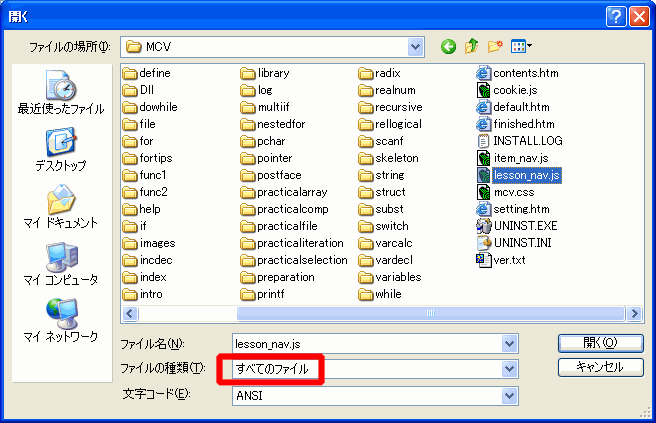Select the printf folder icon
The image size is (656, 423).
248,295
